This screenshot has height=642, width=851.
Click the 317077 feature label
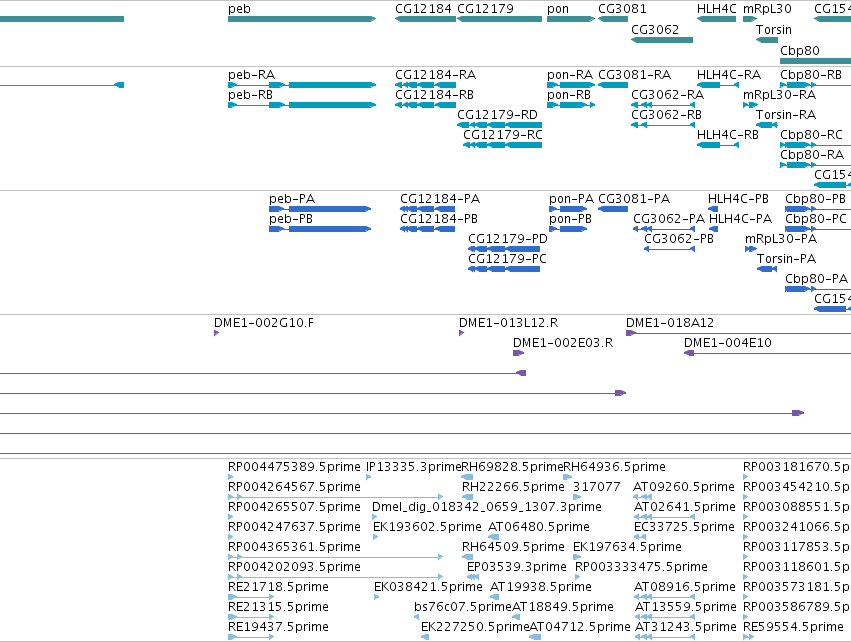pyautogui.click(x=596, y=486)
